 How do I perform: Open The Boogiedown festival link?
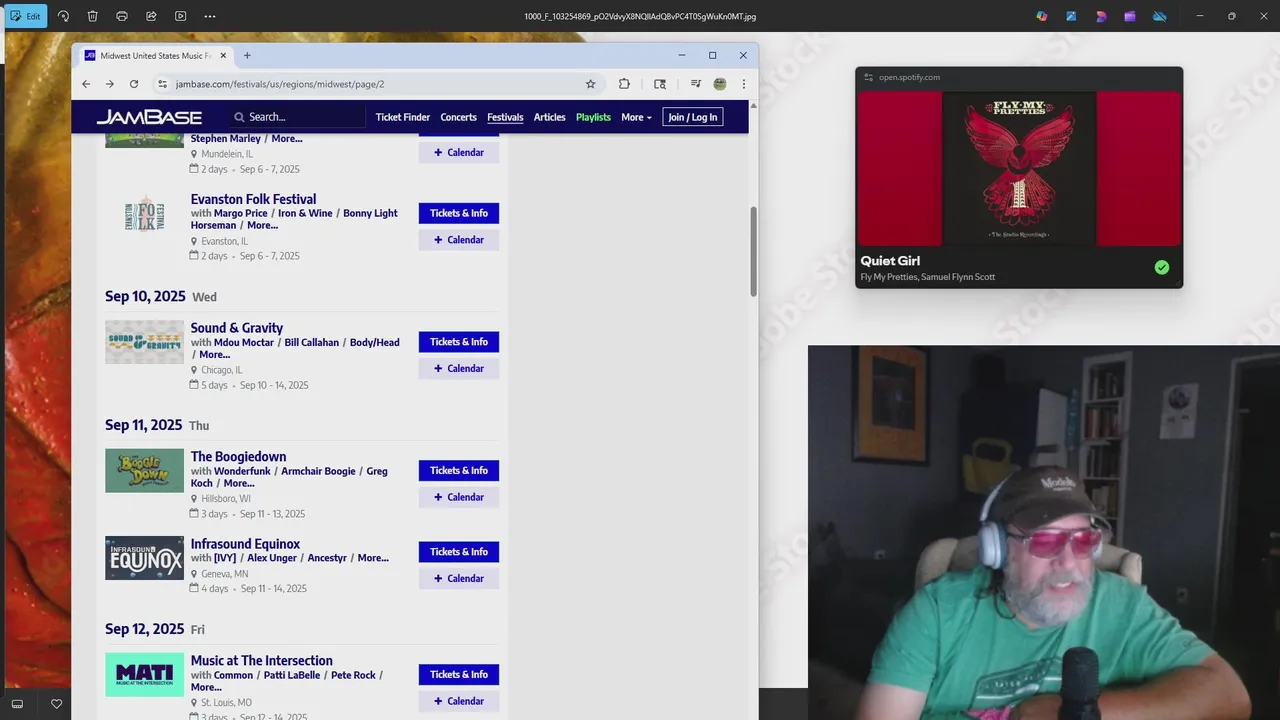click(x=238, y=457)
